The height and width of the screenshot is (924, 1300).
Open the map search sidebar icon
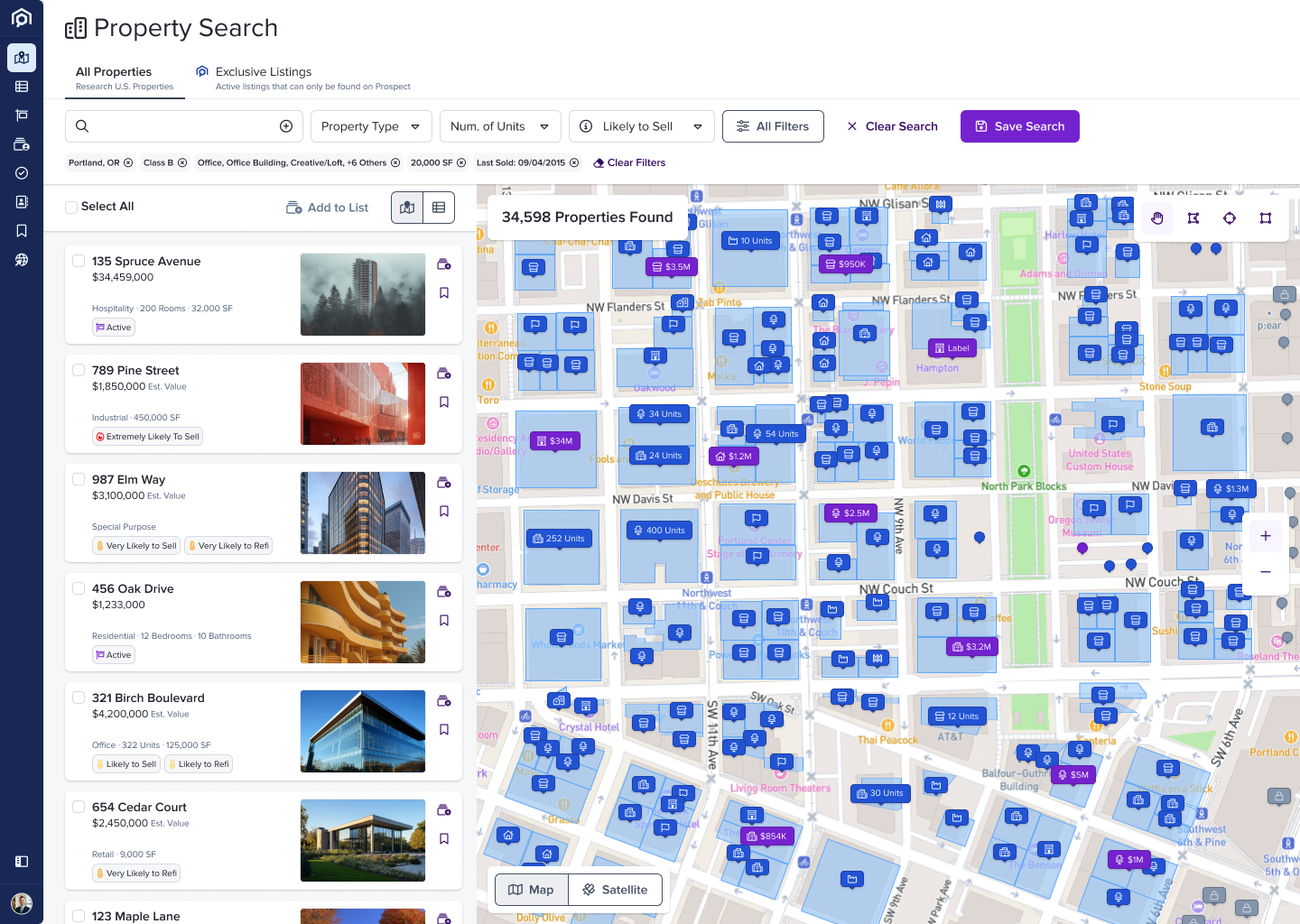point(22,58)
